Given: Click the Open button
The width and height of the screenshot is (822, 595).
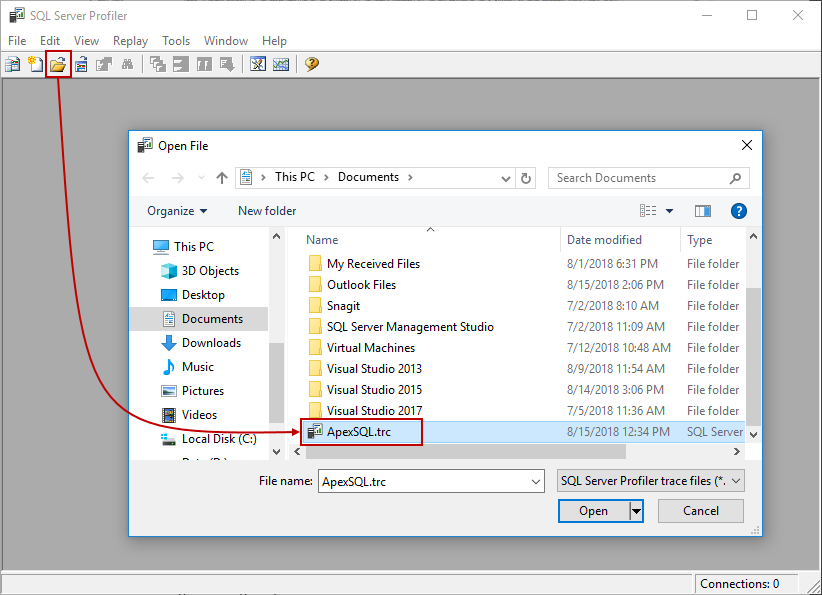Looking at the screenshot, I should [x=593, y=511].
